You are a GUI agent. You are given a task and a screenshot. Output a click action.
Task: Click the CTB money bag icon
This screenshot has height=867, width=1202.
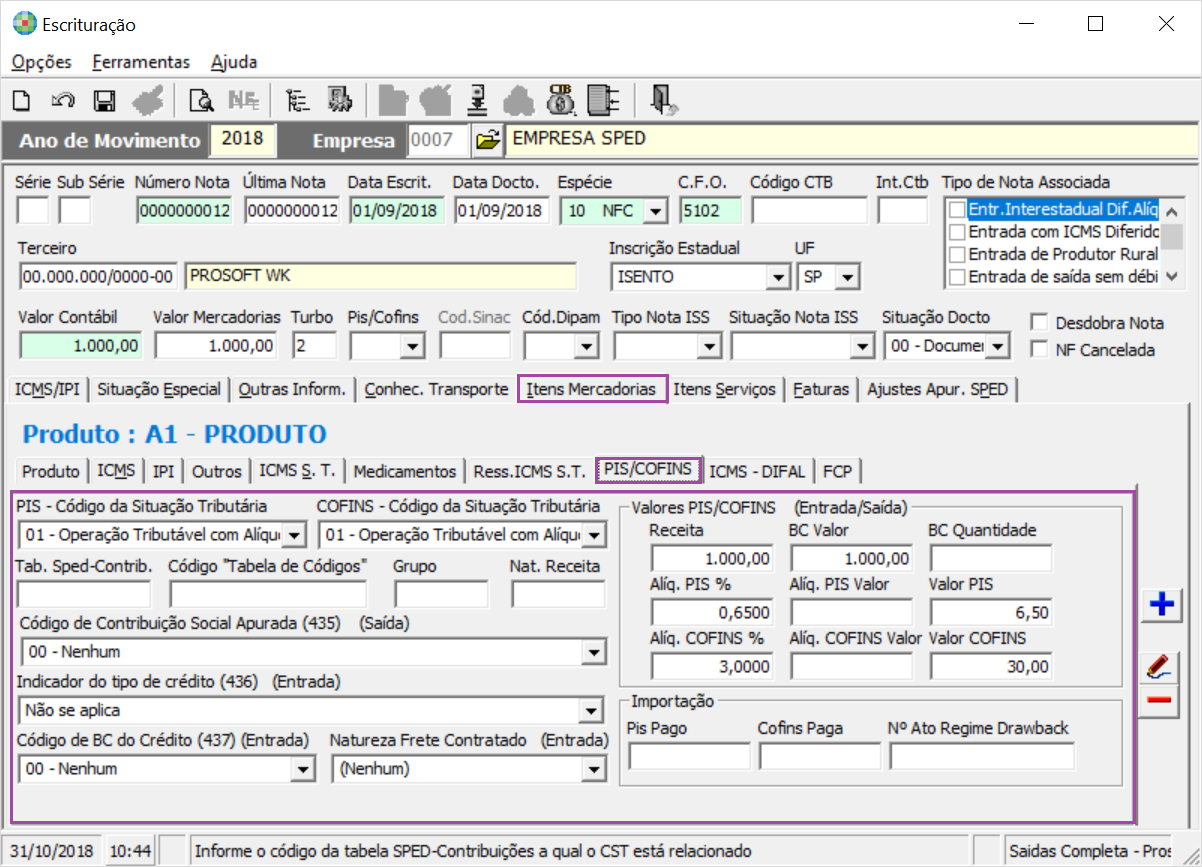[561, 100]
